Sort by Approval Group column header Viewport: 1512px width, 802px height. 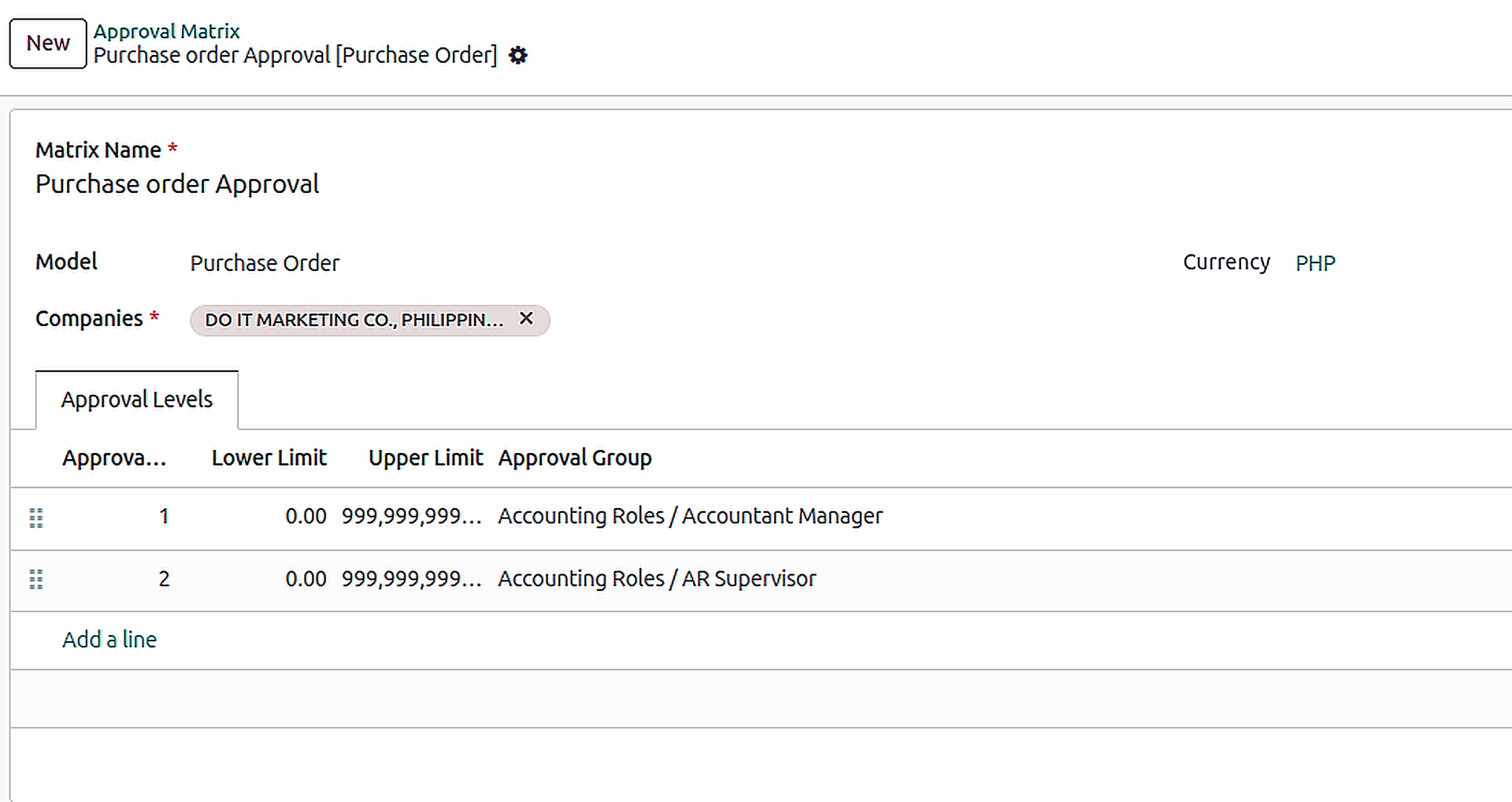(575, 459)
